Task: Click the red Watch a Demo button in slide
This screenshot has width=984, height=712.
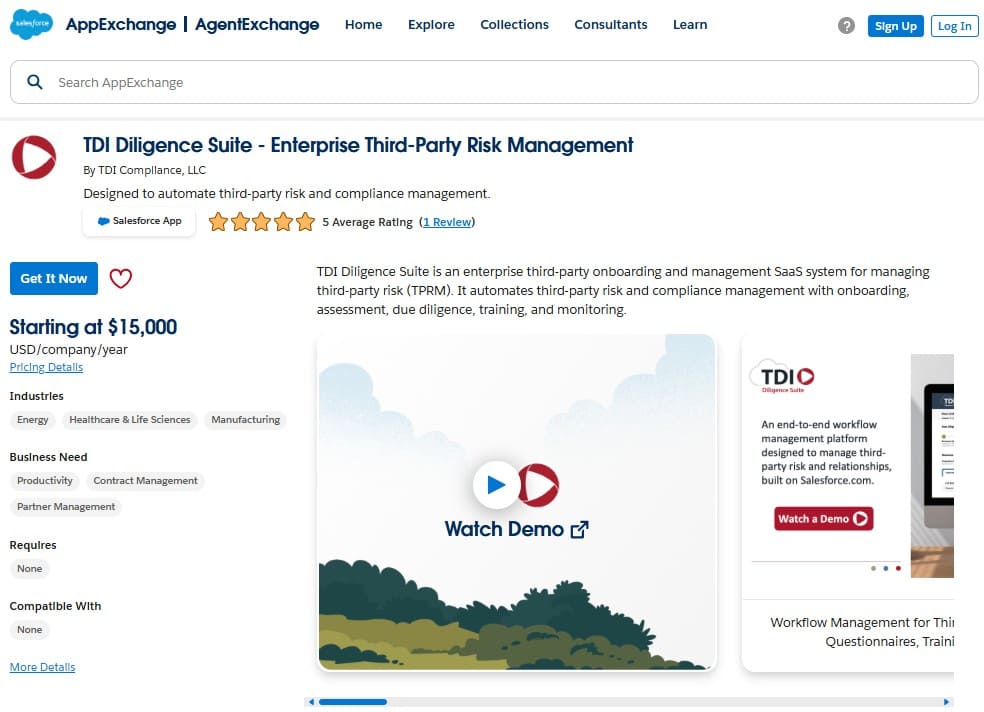Action: coord(823,519)
